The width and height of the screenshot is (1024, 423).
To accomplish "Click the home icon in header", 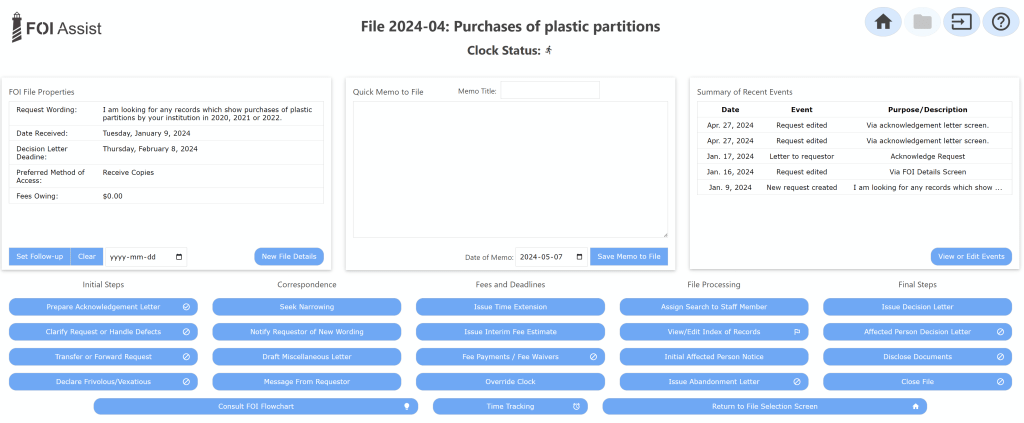I will (883, 21).
